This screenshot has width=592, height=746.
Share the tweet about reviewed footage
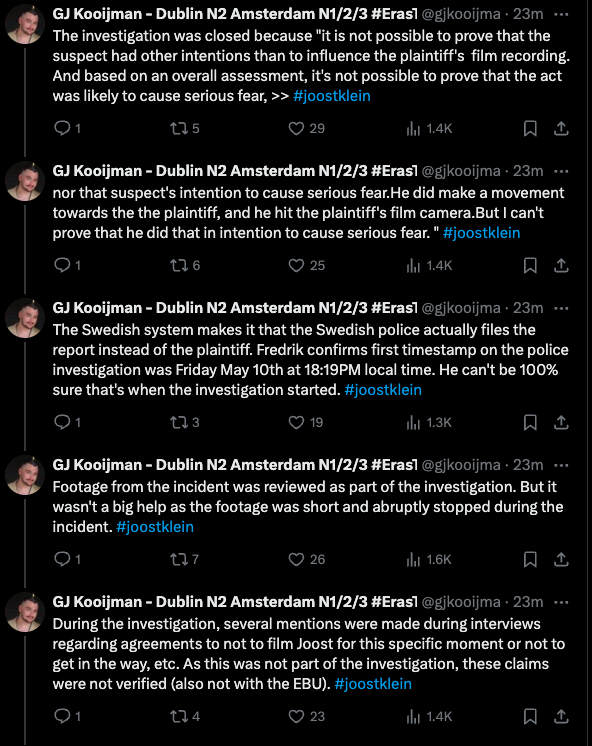coord(562,560)
